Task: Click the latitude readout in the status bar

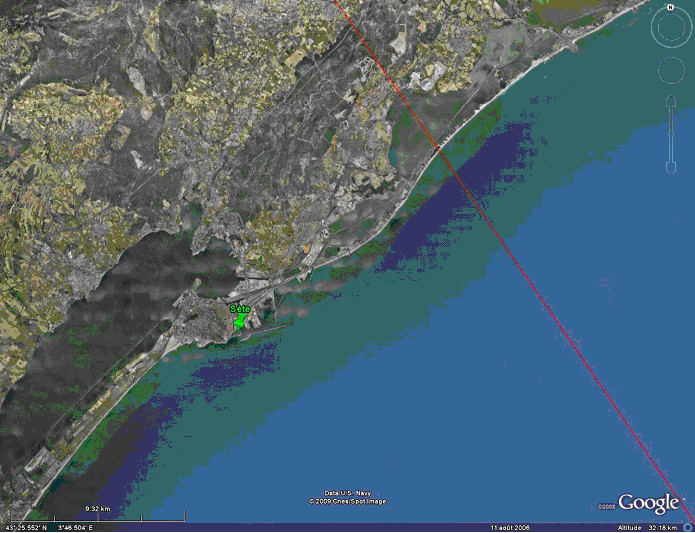Action: pos(26,528)
